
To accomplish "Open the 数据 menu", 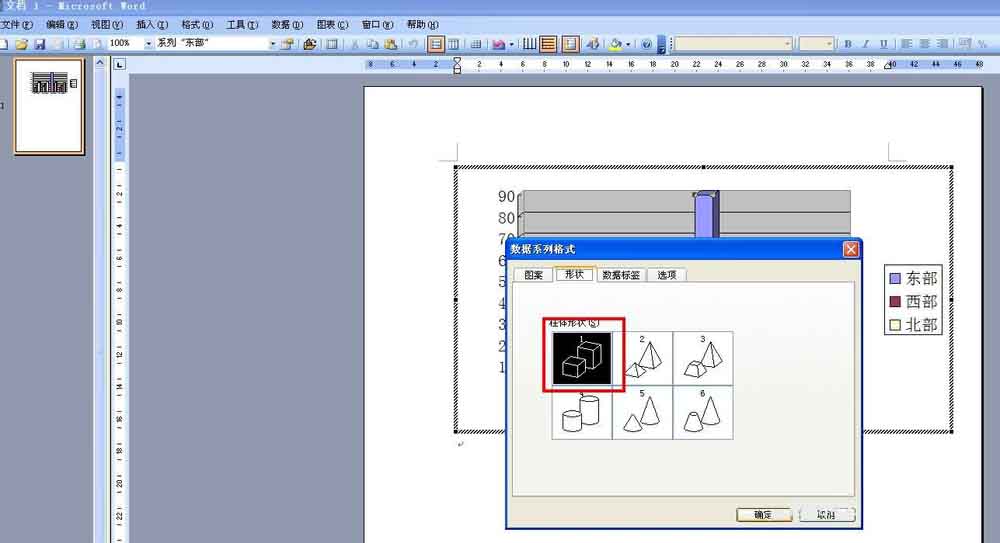I will 287,24.
